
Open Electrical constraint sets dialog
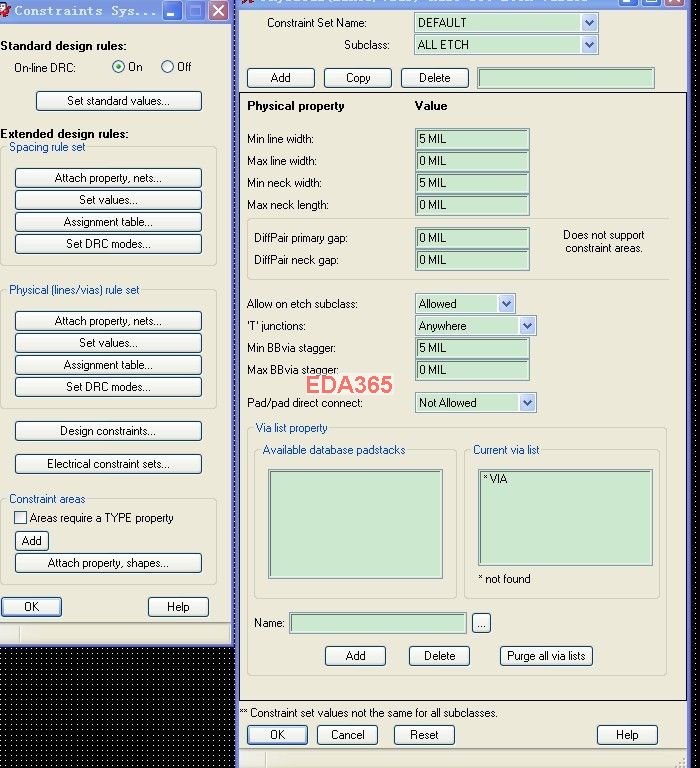[108, 464]
